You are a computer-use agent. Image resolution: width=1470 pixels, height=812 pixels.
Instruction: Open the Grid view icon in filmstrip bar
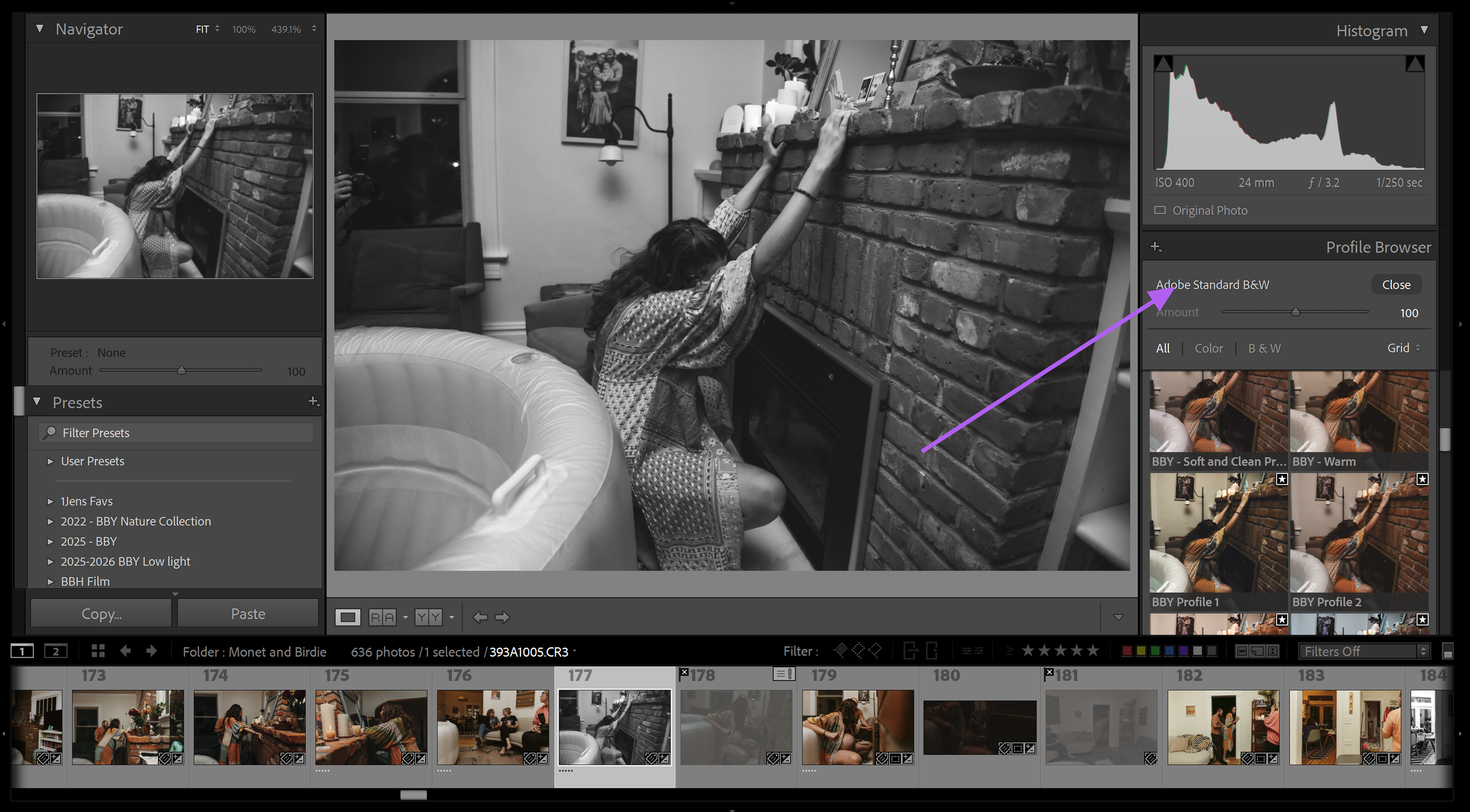click(x=98, y=650)
